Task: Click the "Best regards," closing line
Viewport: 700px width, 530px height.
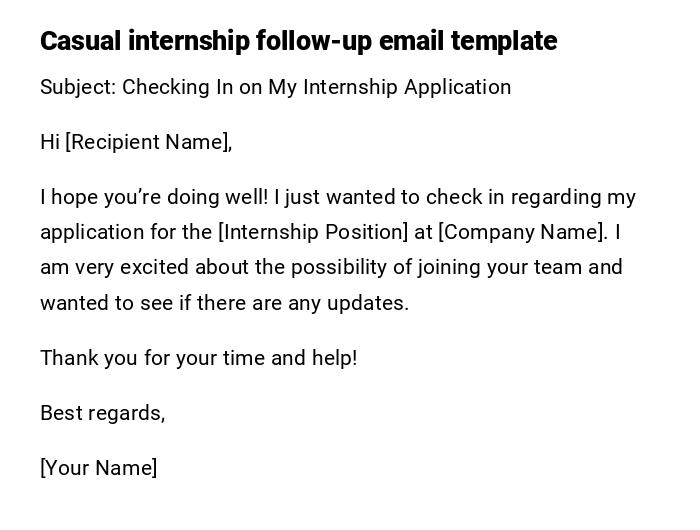Action: click(x=102, y=412)
